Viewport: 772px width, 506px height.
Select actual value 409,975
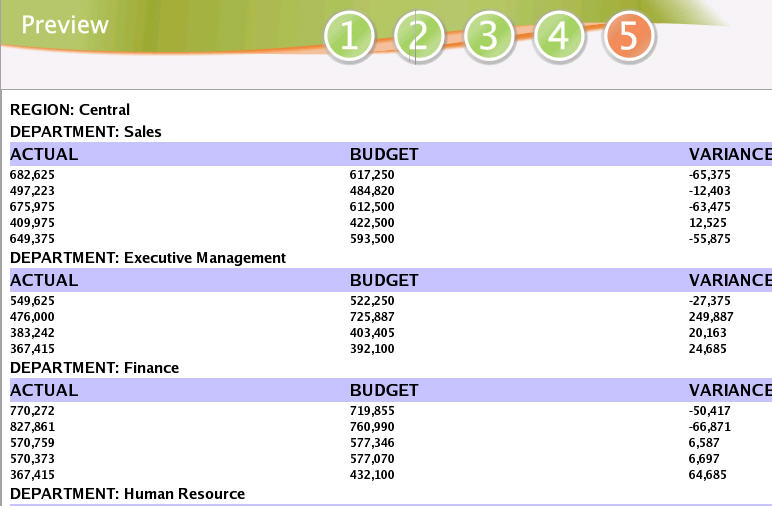tap(32, 223)
